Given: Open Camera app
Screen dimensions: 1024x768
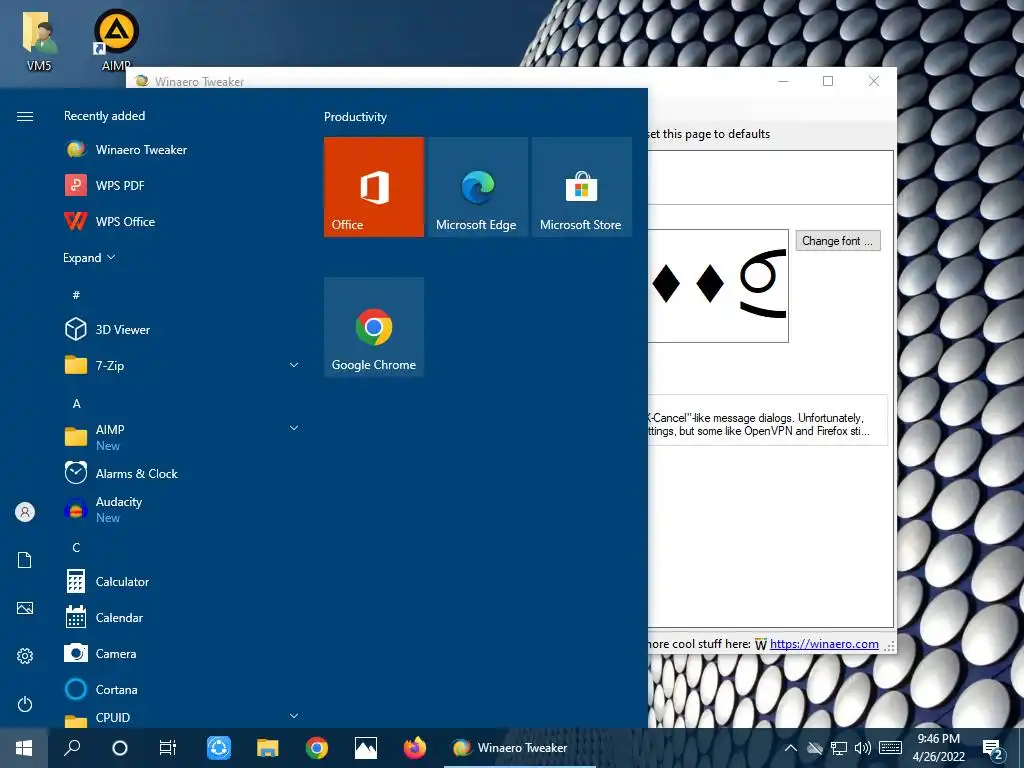Looking at the screenshot, I should click(x=183, y=654).
